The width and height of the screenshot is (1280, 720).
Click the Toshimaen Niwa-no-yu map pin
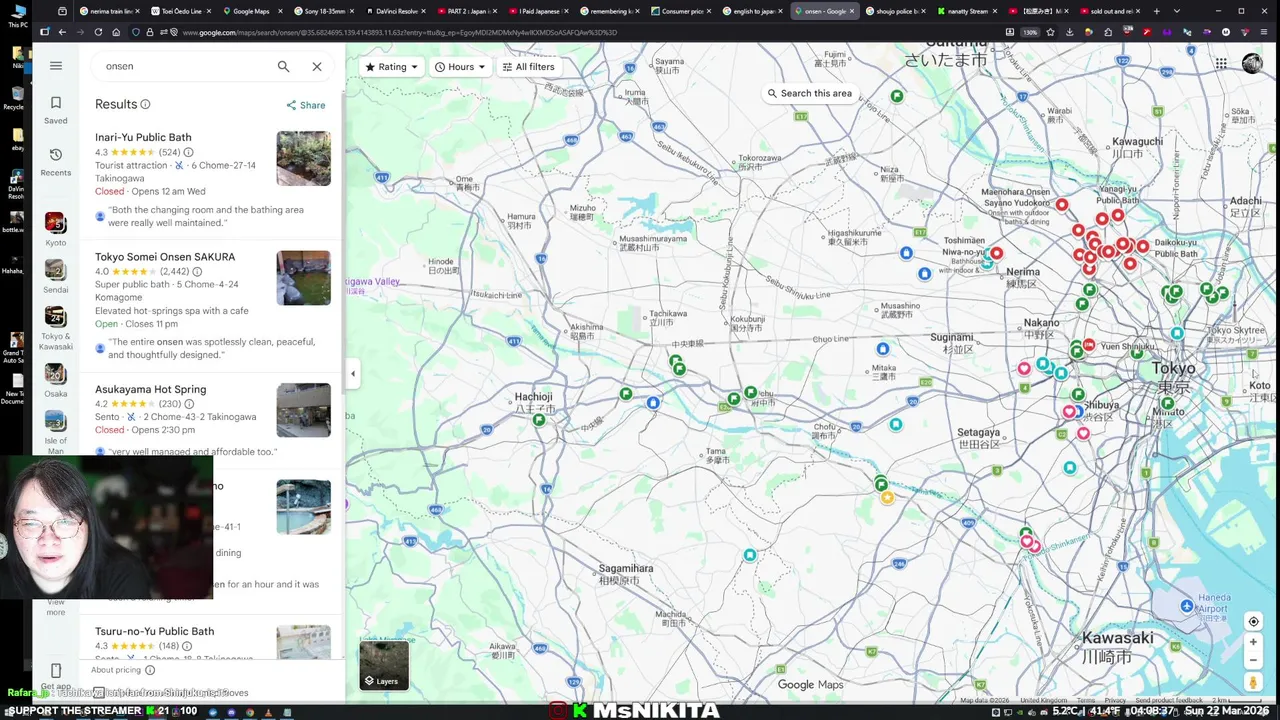(x=996, y=254)
